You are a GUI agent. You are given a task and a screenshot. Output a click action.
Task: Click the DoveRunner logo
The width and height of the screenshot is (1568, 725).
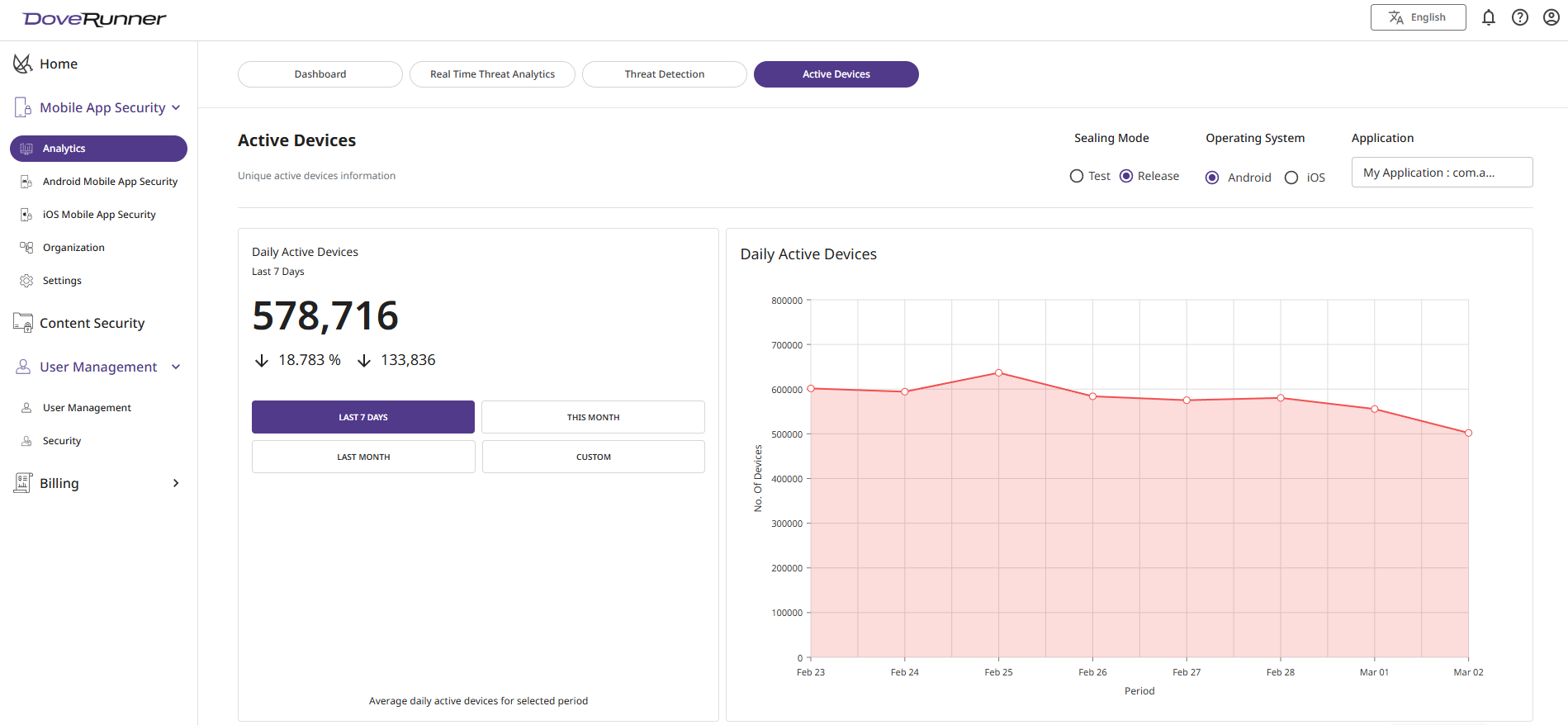[94, 19]
